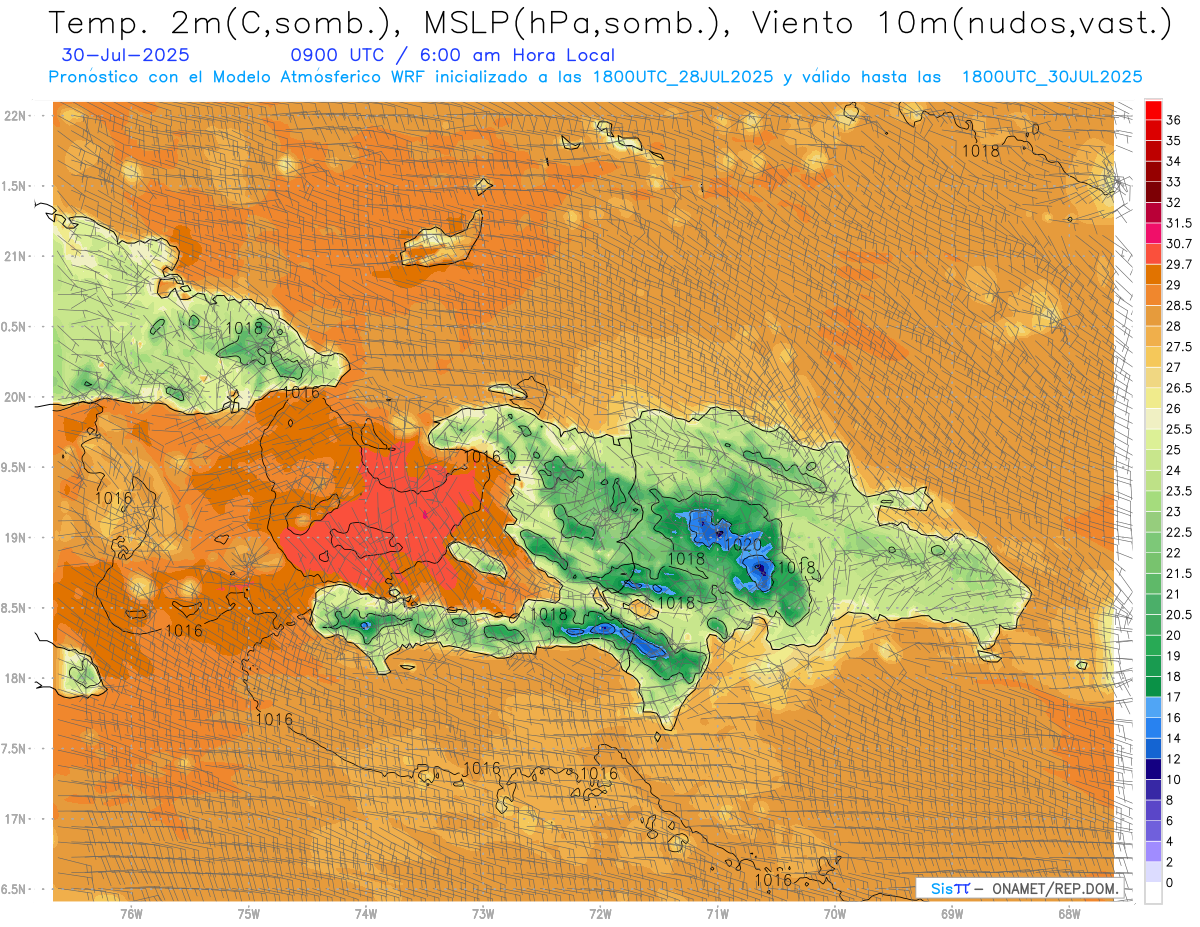Pick the light blue swatch between 16 and 17

point(1153,707)
